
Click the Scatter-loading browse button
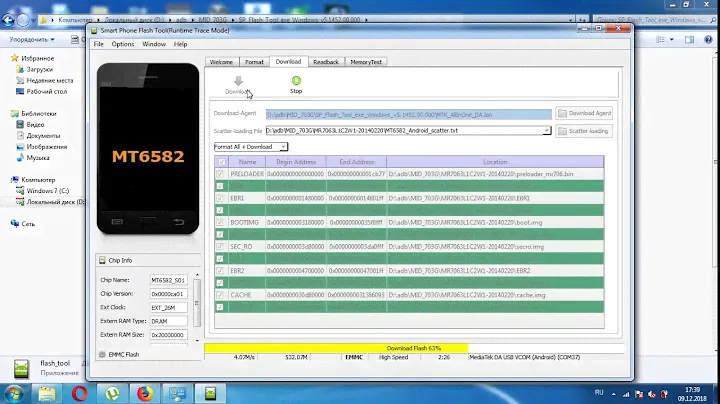pyautogui.click(x=584, y=131)
